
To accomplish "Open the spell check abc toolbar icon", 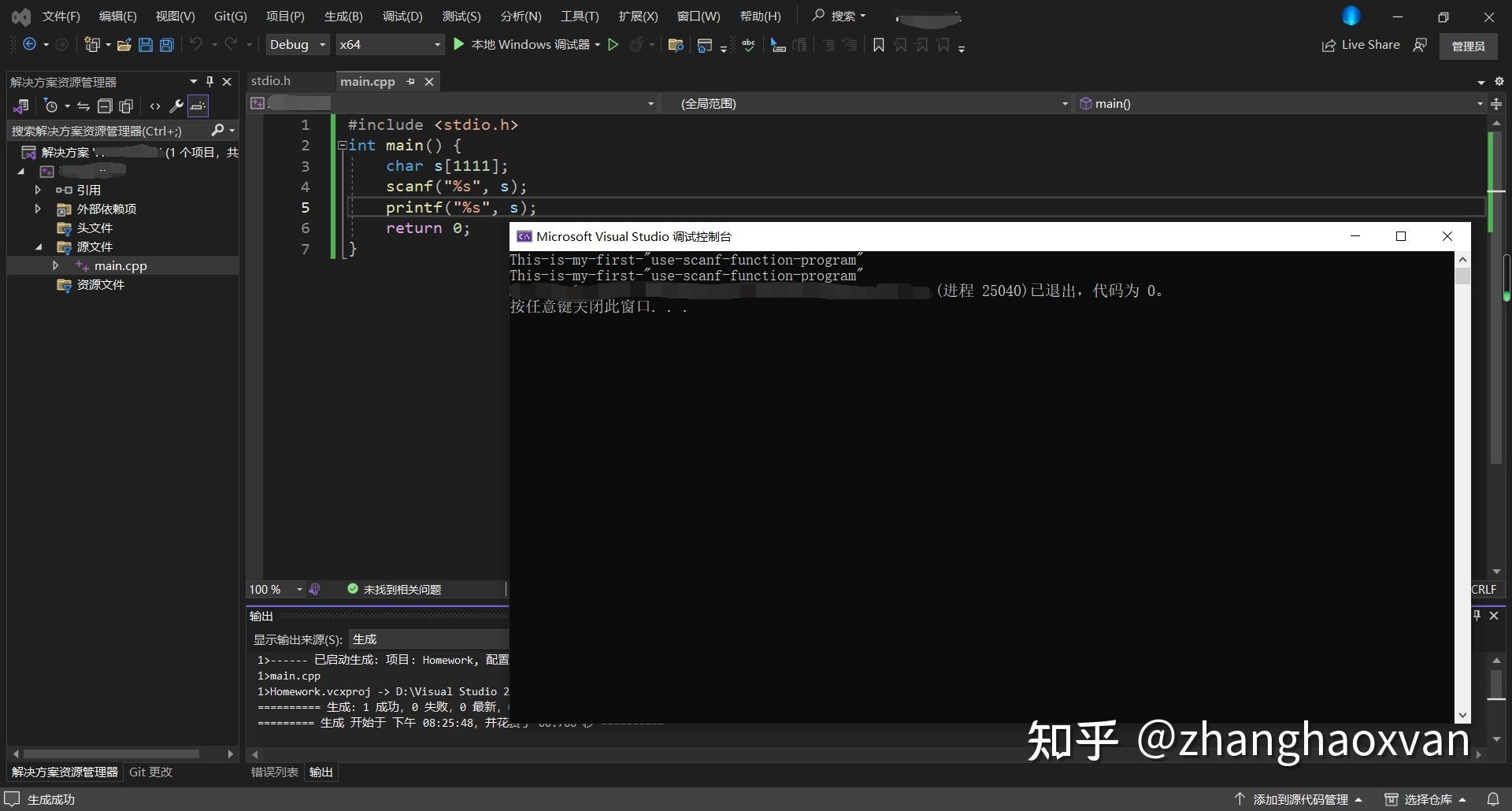I will (748, 46).
